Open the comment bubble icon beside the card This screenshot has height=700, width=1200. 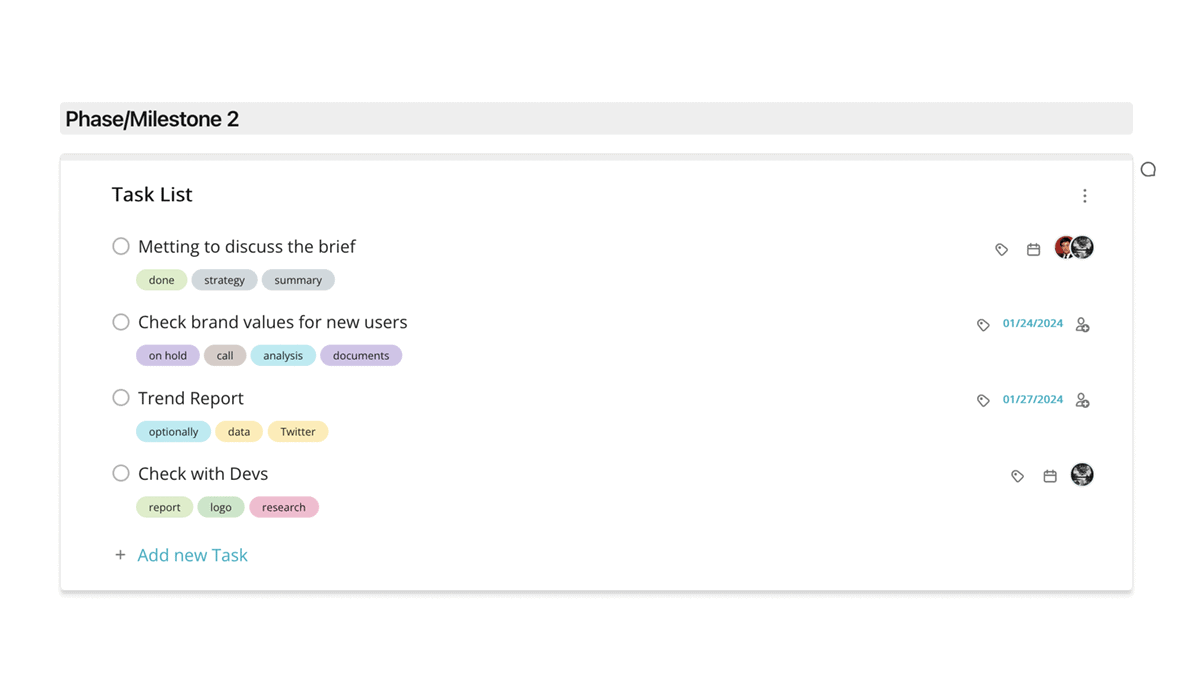tap(1148, 169)
